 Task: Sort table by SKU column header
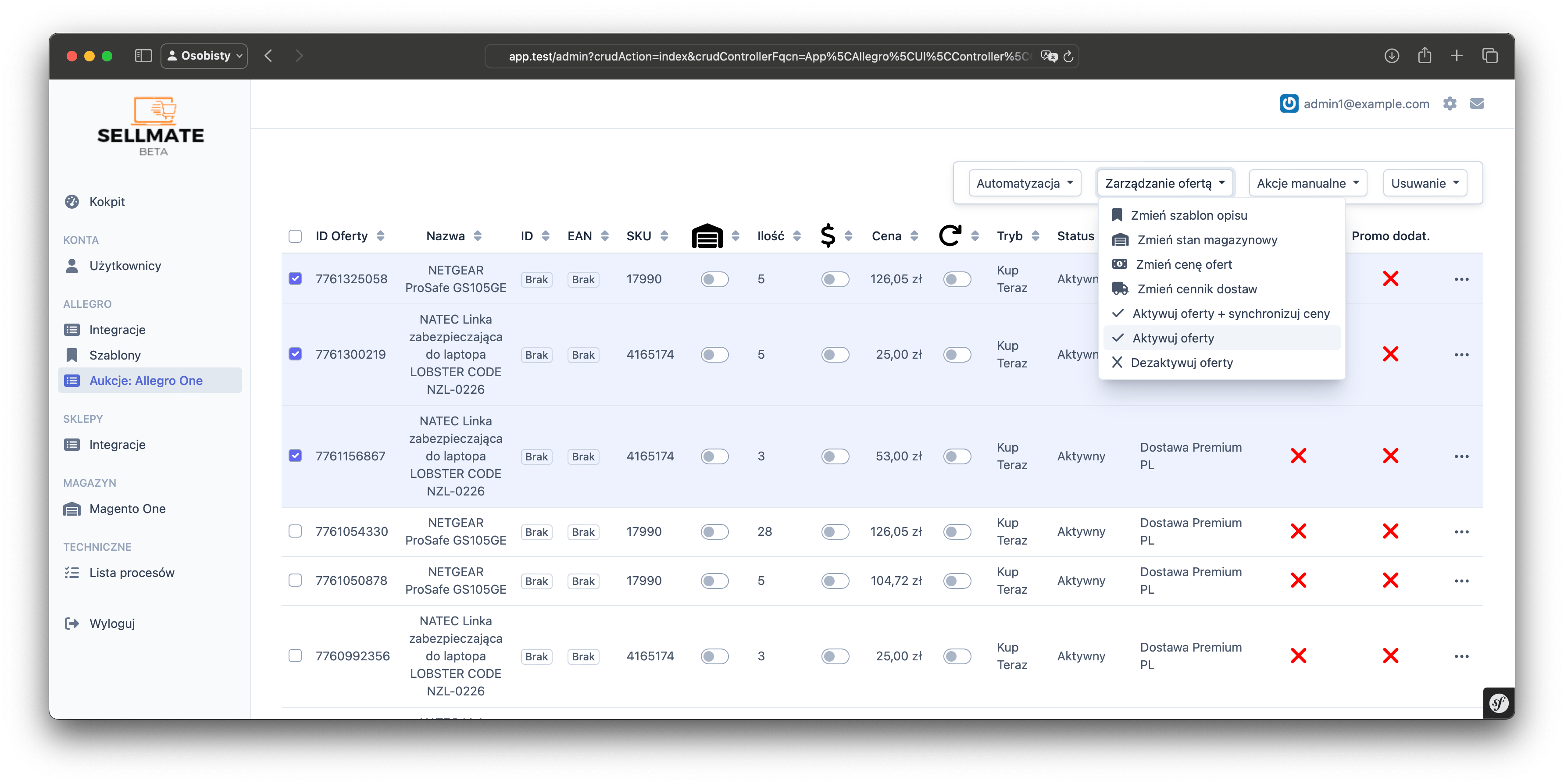pyautogui.click(x=647, y=236)
